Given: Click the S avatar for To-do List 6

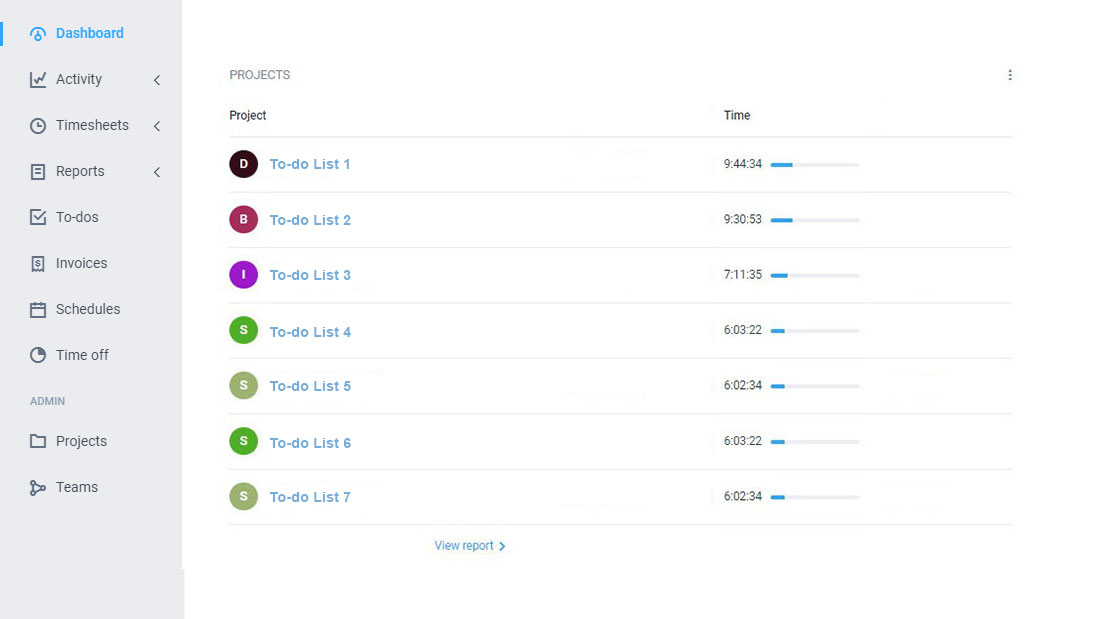Looking at the screenshot, I should pyautogui.click(x=243, y=441).
